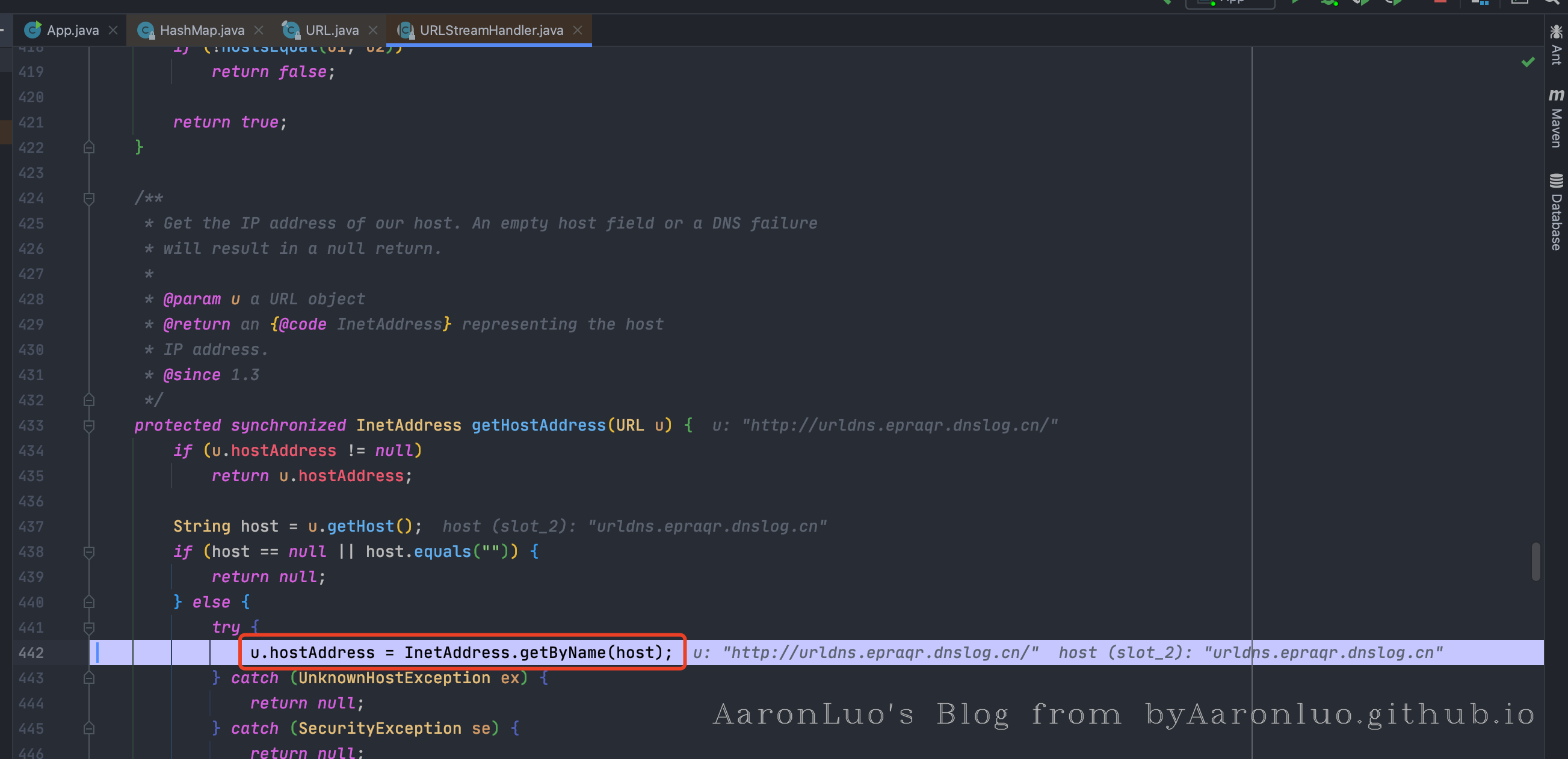The width and height of the screenshot is (1568, 759).
Task: Click the getHostAddress method name
Action: (x=538, y=425)
